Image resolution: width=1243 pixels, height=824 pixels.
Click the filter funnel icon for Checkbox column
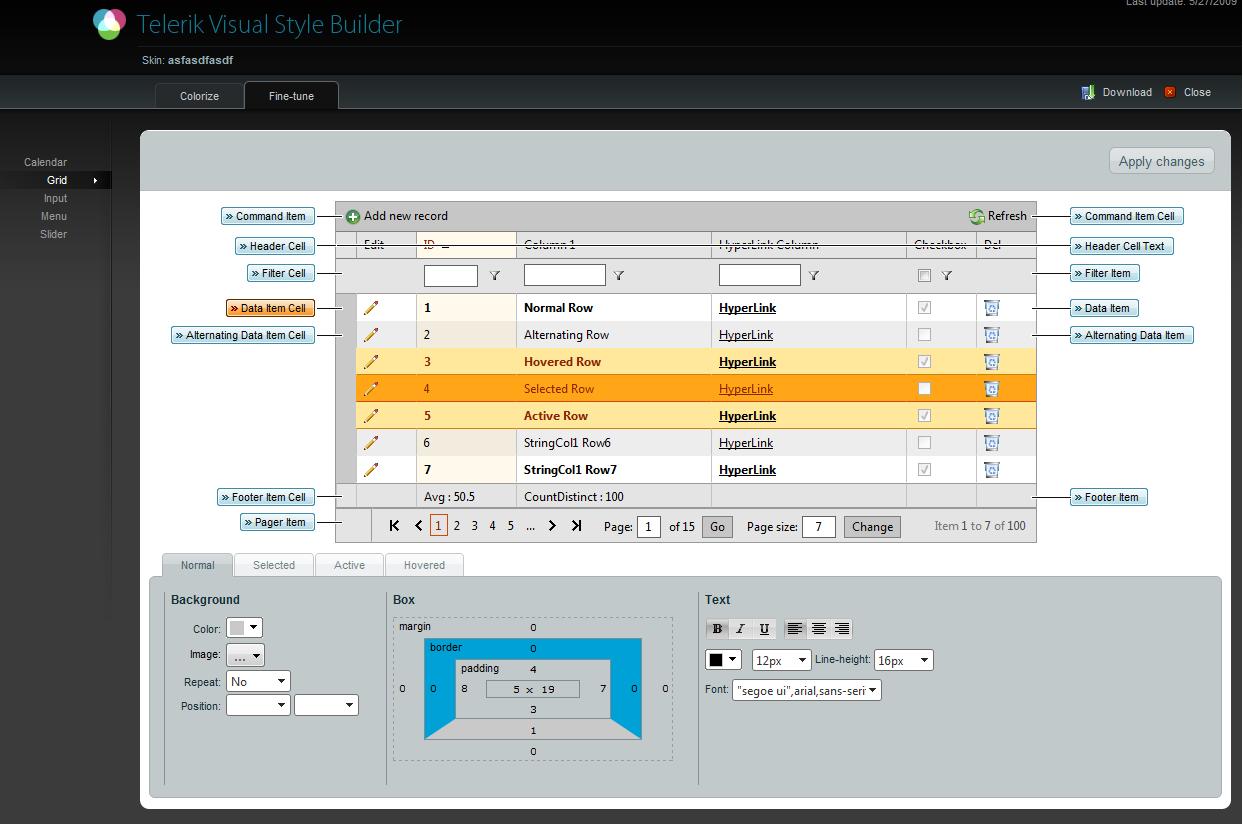[947, 276]
